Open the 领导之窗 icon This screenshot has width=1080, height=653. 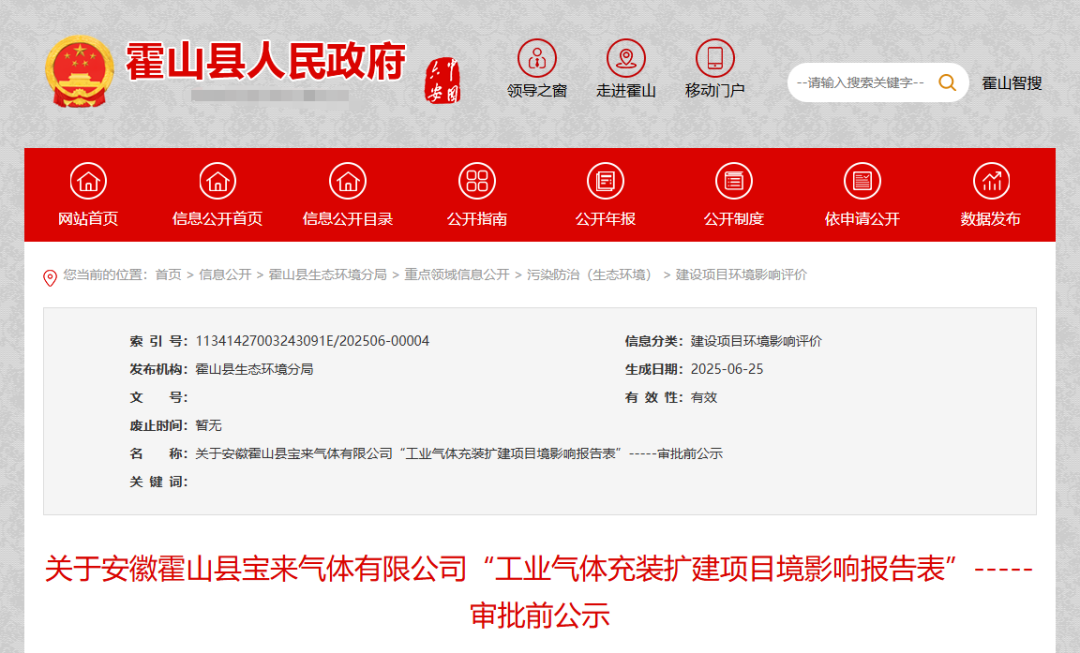click(537, 58)
